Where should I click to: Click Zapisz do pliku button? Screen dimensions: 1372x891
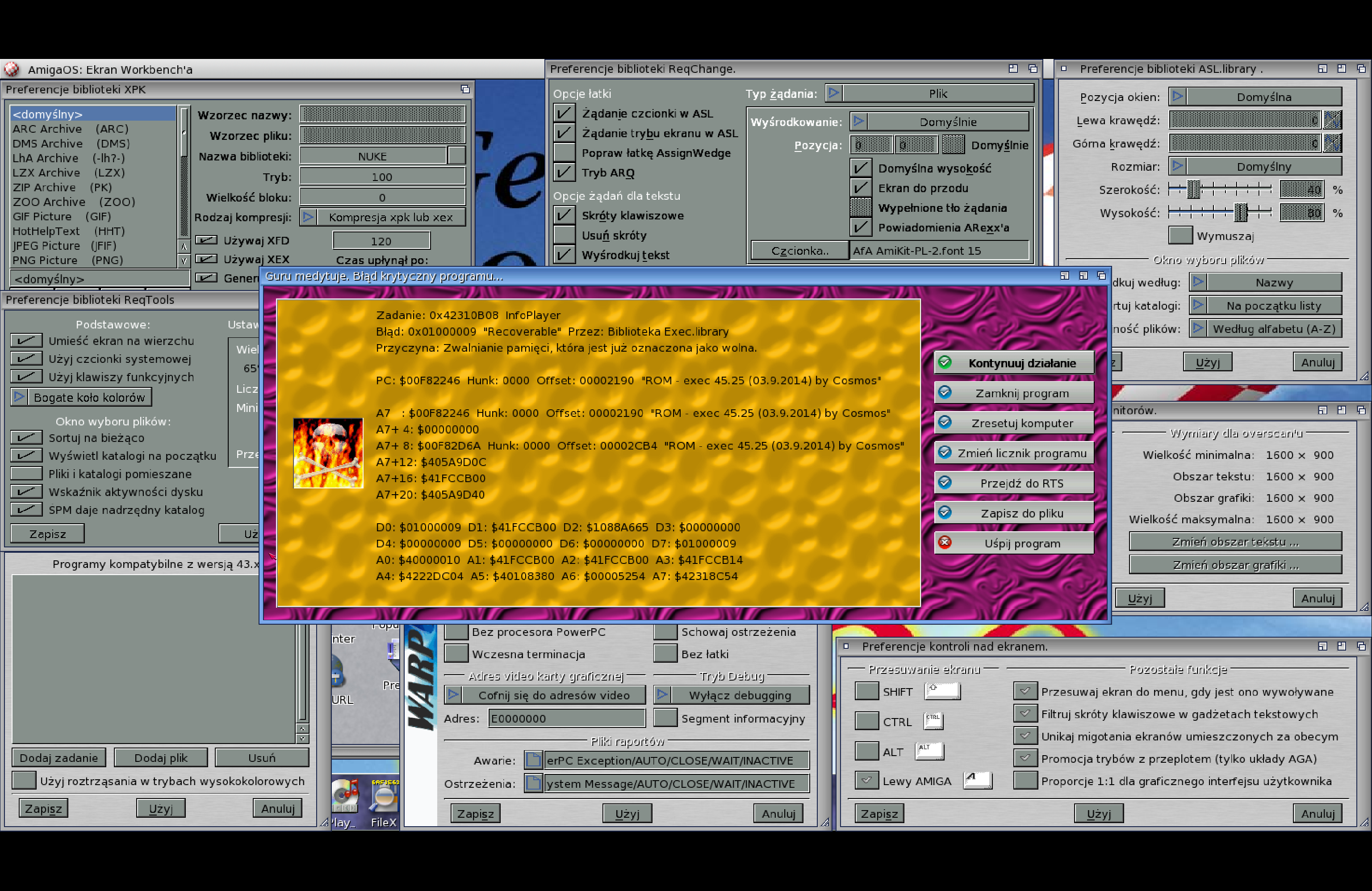(1013, 513)
